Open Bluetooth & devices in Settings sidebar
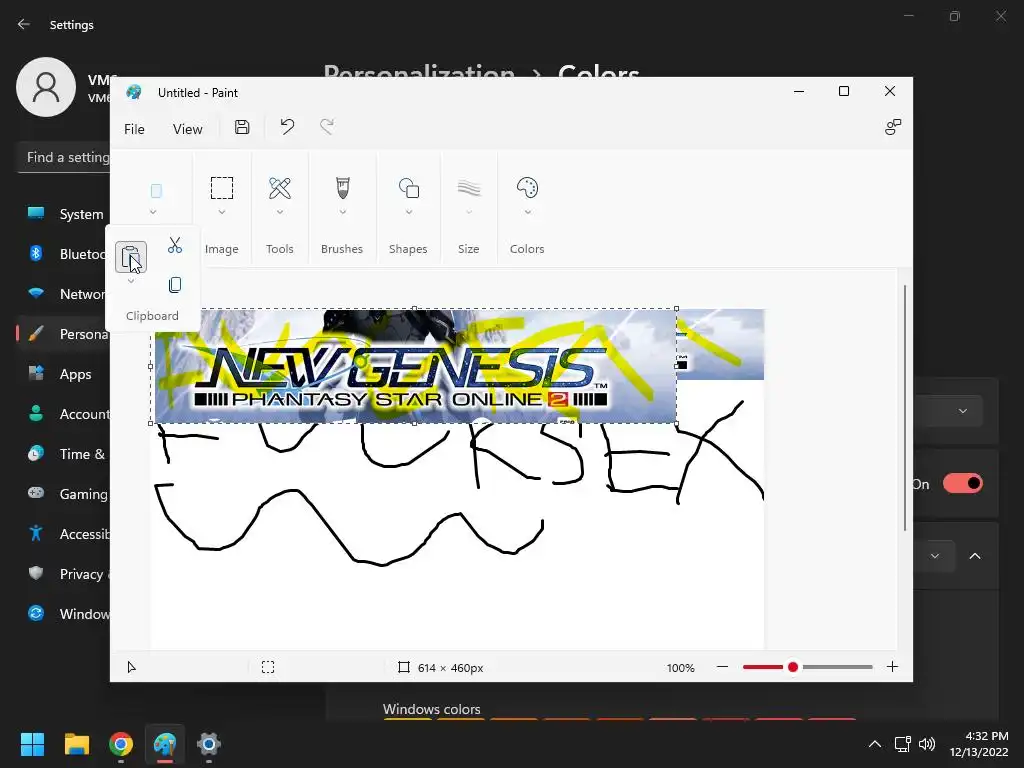The image size is (1024, 768). 64,254
